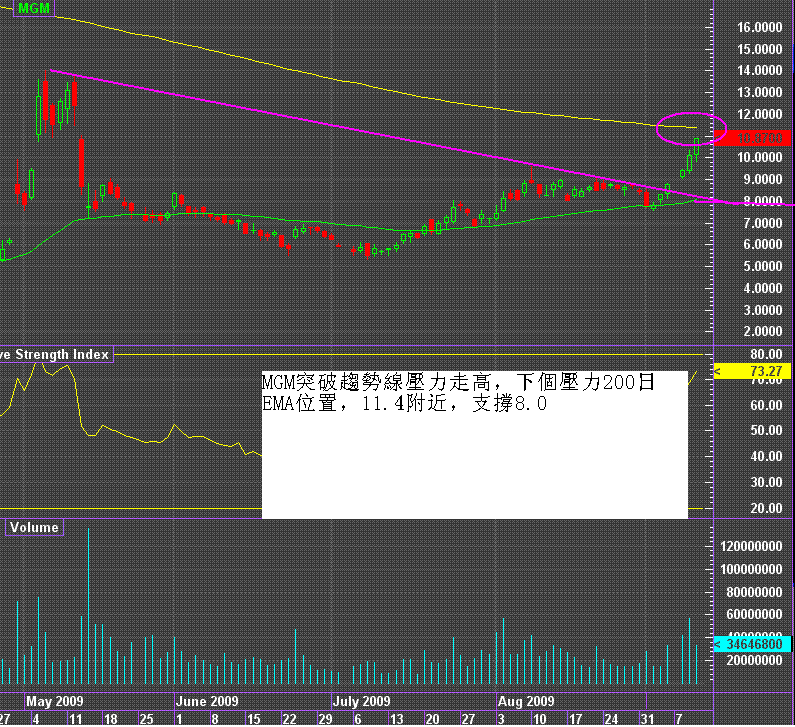Click the Aug 2009 date label

coord(525,701)
